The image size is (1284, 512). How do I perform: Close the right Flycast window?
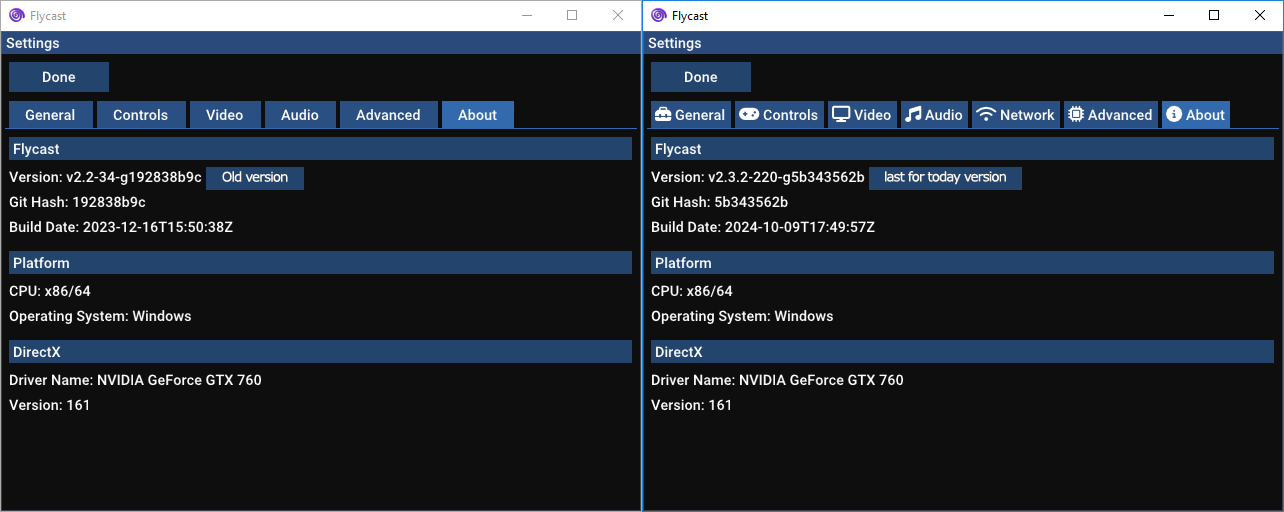point(1260,15)
